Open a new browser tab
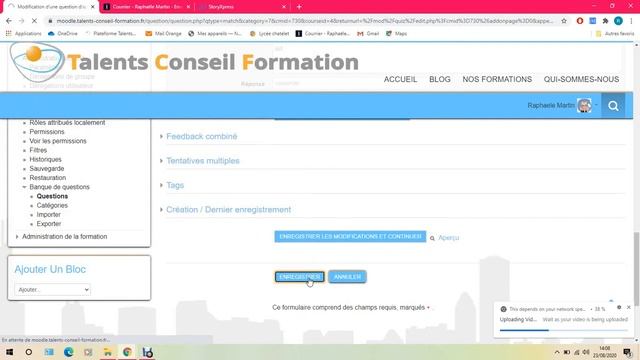The height and width of the screenshot is (360, 640). tap(299, 7)
